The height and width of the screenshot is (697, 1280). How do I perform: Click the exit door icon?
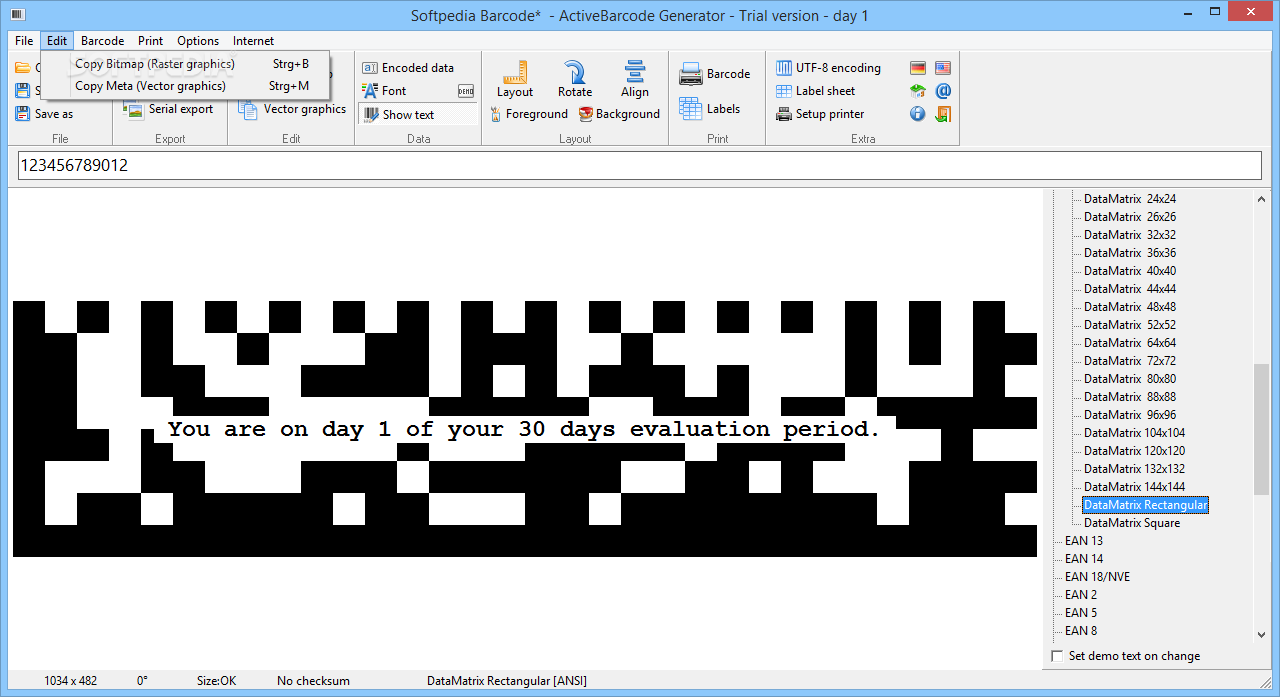(943, 114)
